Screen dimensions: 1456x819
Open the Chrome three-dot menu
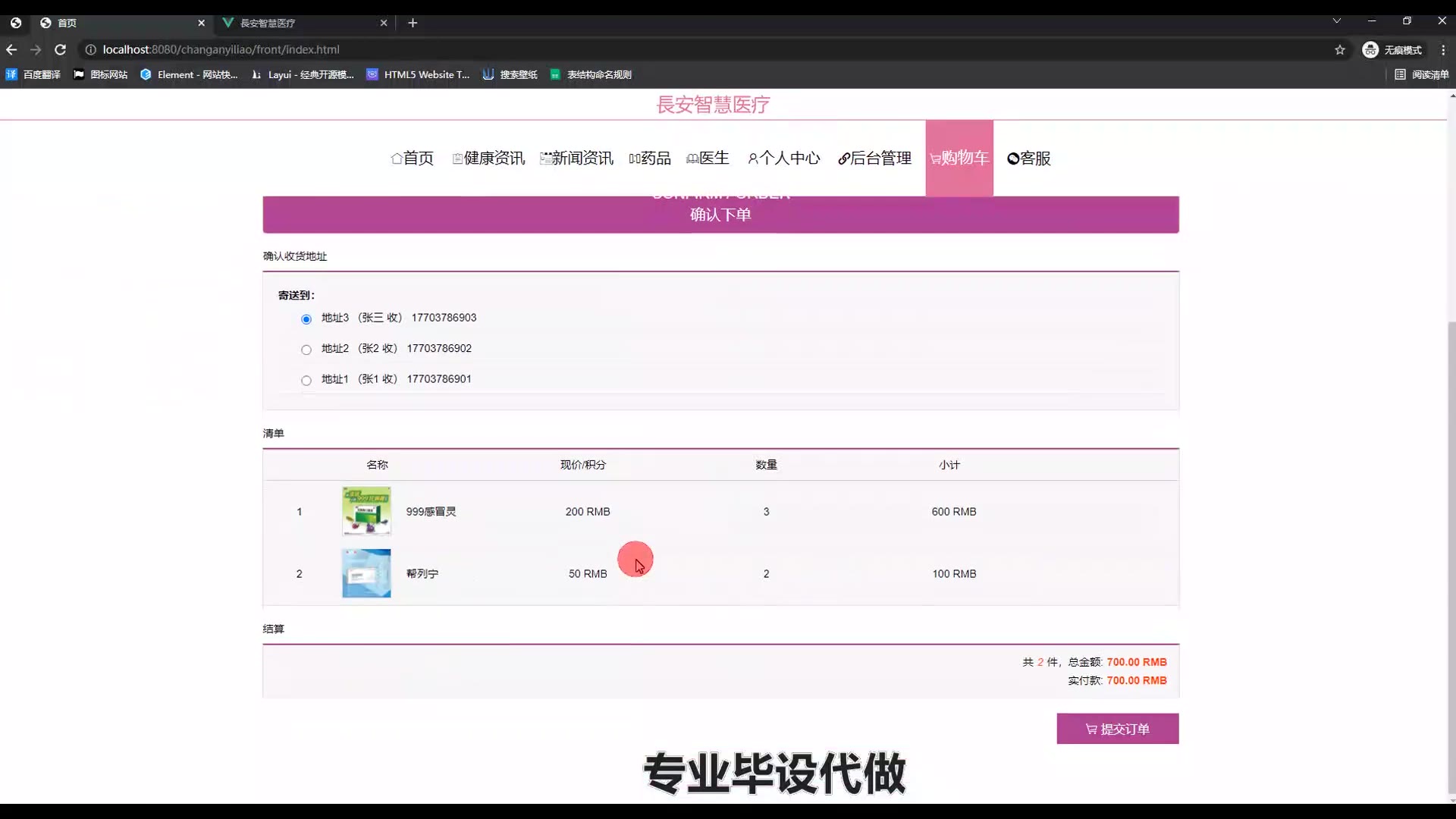pyautogui.click(x=1443, y=49)
